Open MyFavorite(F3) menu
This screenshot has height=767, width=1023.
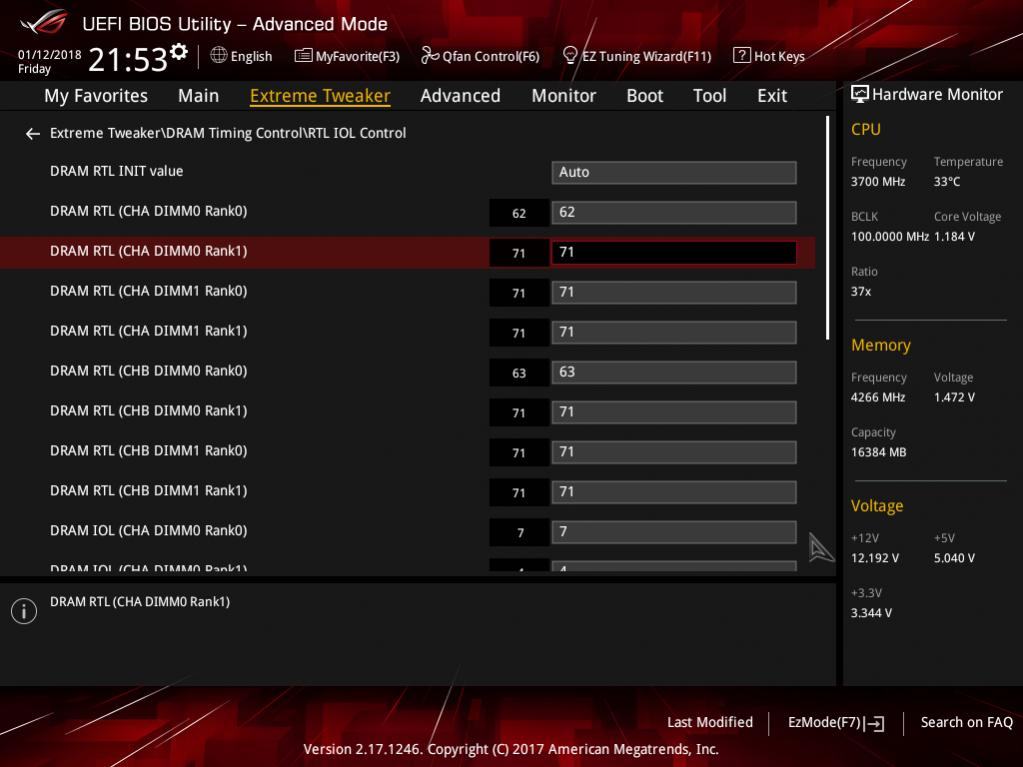(358, 56)
